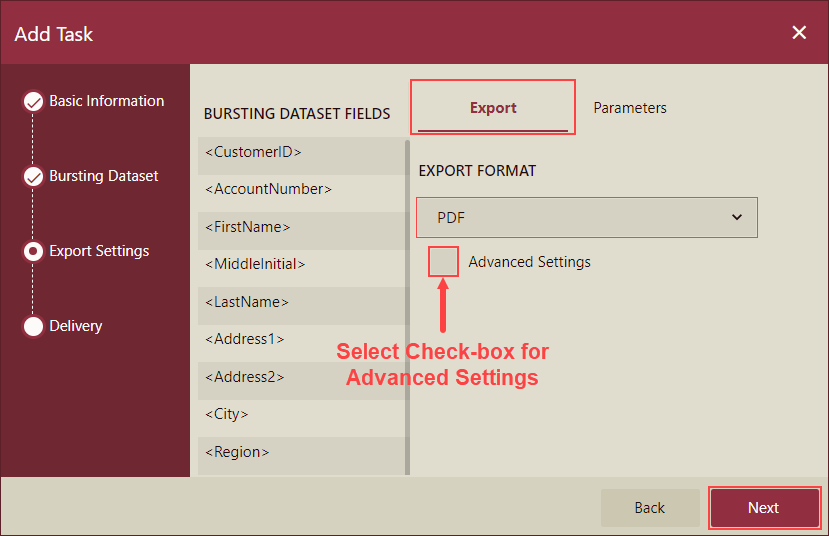Select the Bursting Dataset step label
The image size is (829, 536).
pos(104,176)
